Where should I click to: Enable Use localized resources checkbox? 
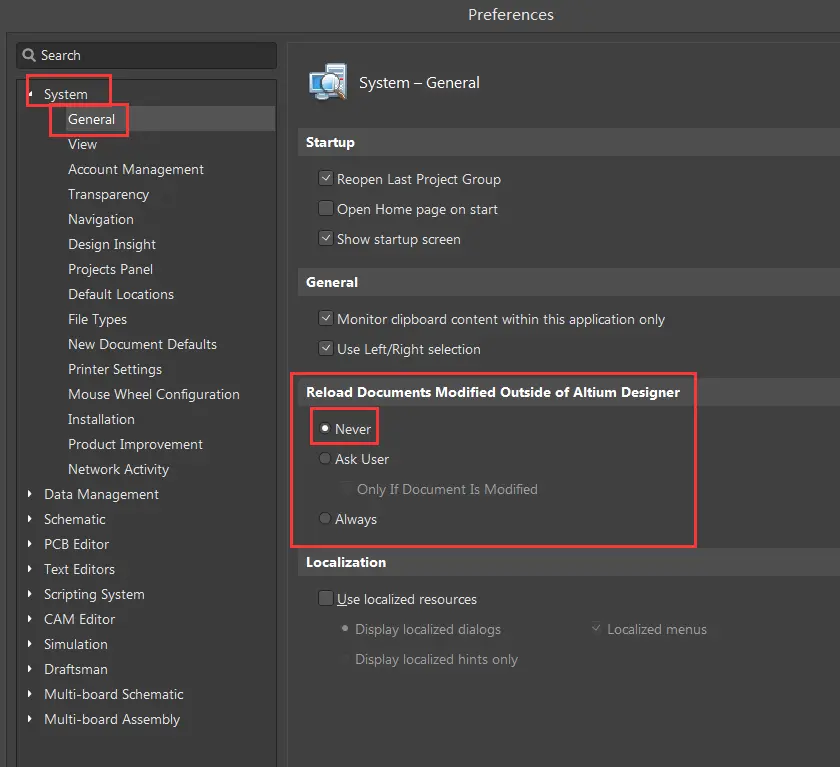coord(326,598)
